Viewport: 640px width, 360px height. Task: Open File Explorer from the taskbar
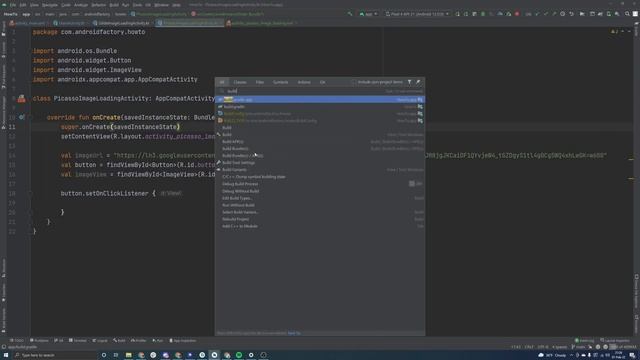pos(129,355)
